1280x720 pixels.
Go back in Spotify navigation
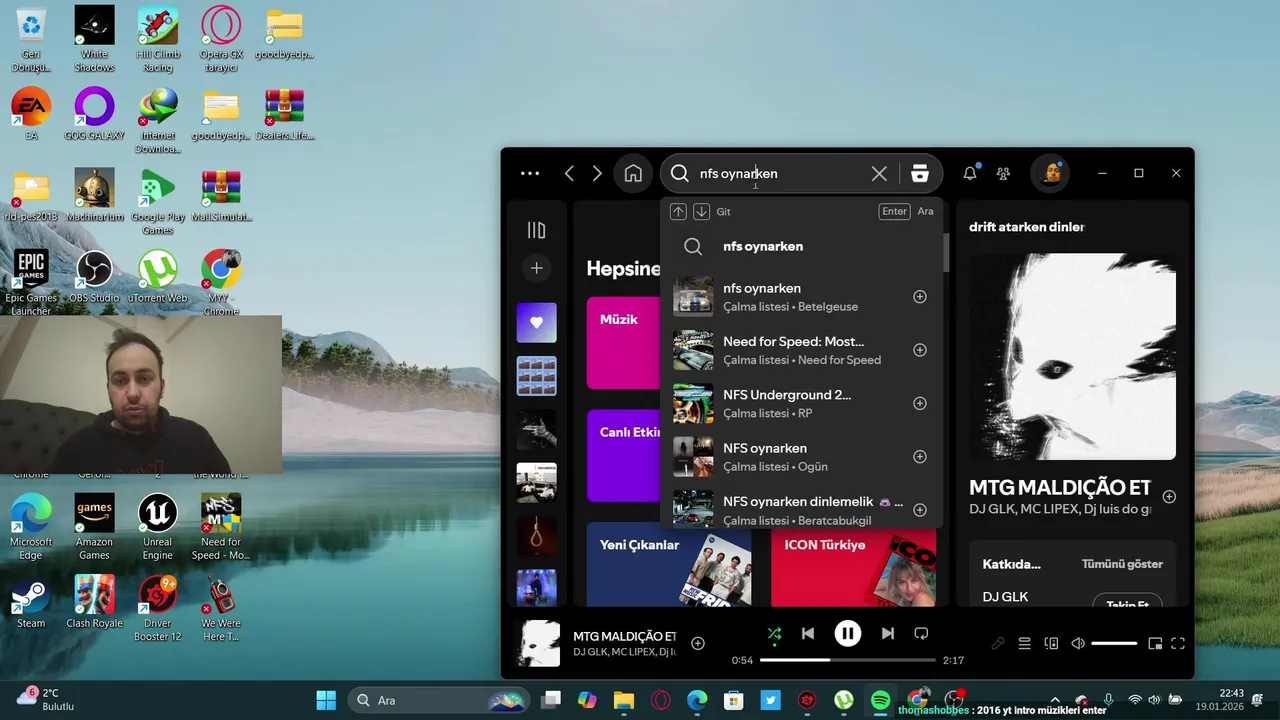(x=569, y=173)
